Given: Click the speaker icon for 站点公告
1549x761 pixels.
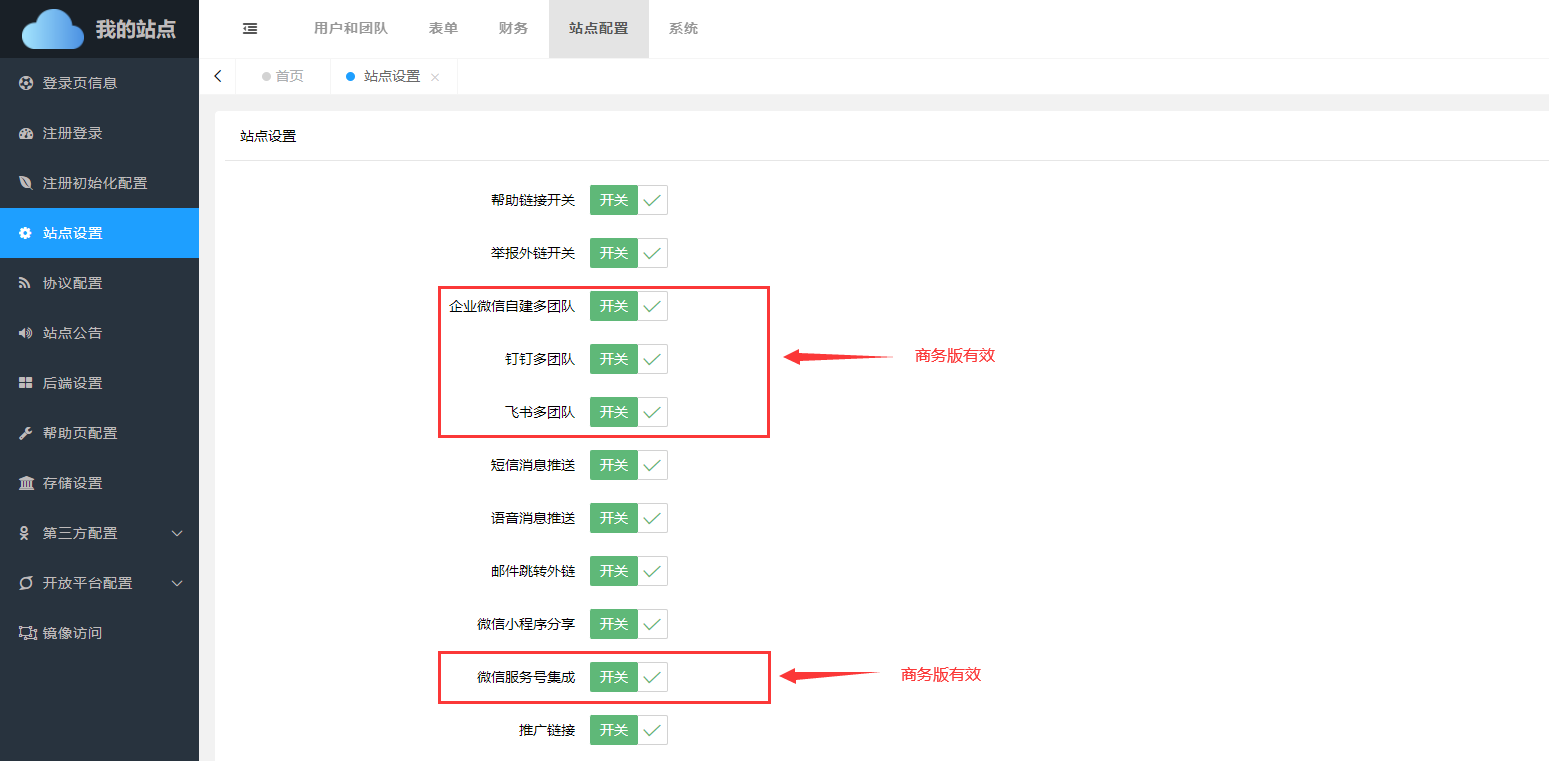Looking at the screenshot, I should pyautogui.click(x=26, y=333).
